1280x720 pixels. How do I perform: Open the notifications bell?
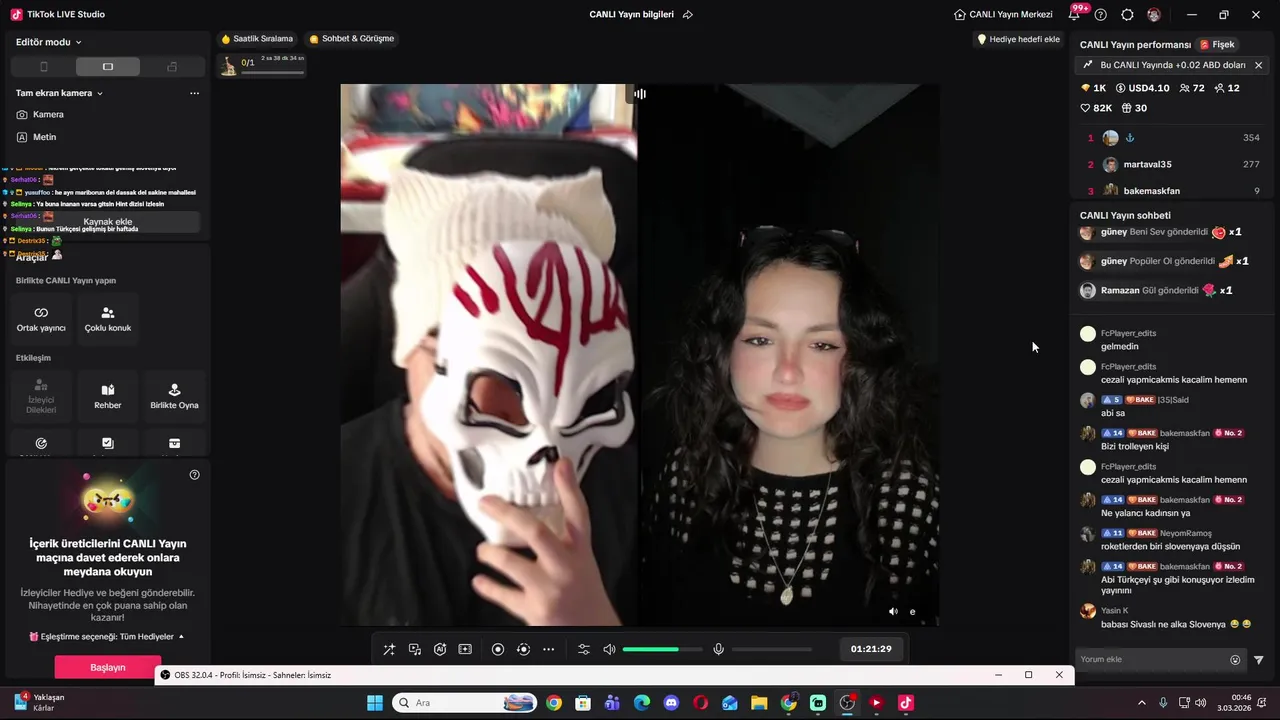pyautogui.click(x=1075, y=15)
